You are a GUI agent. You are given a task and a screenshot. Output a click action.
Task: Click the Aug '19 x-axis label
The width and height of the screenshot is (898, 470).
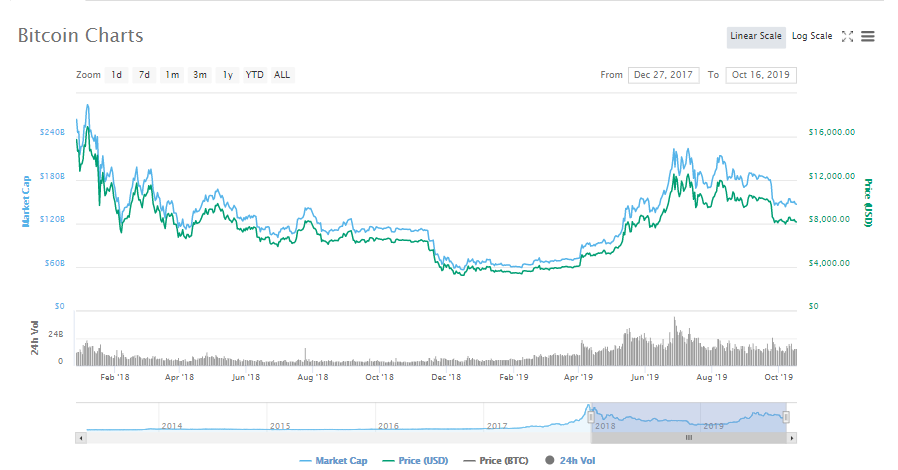712,377
